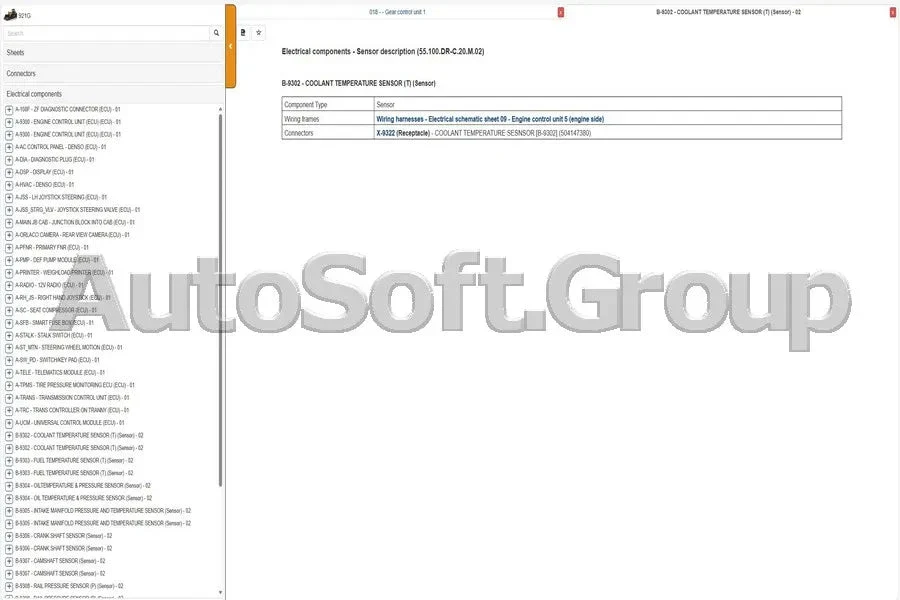The image size is (900, 600).
Task: Click the component tree vertical scrollbar
Action: (x=220, y=300)
